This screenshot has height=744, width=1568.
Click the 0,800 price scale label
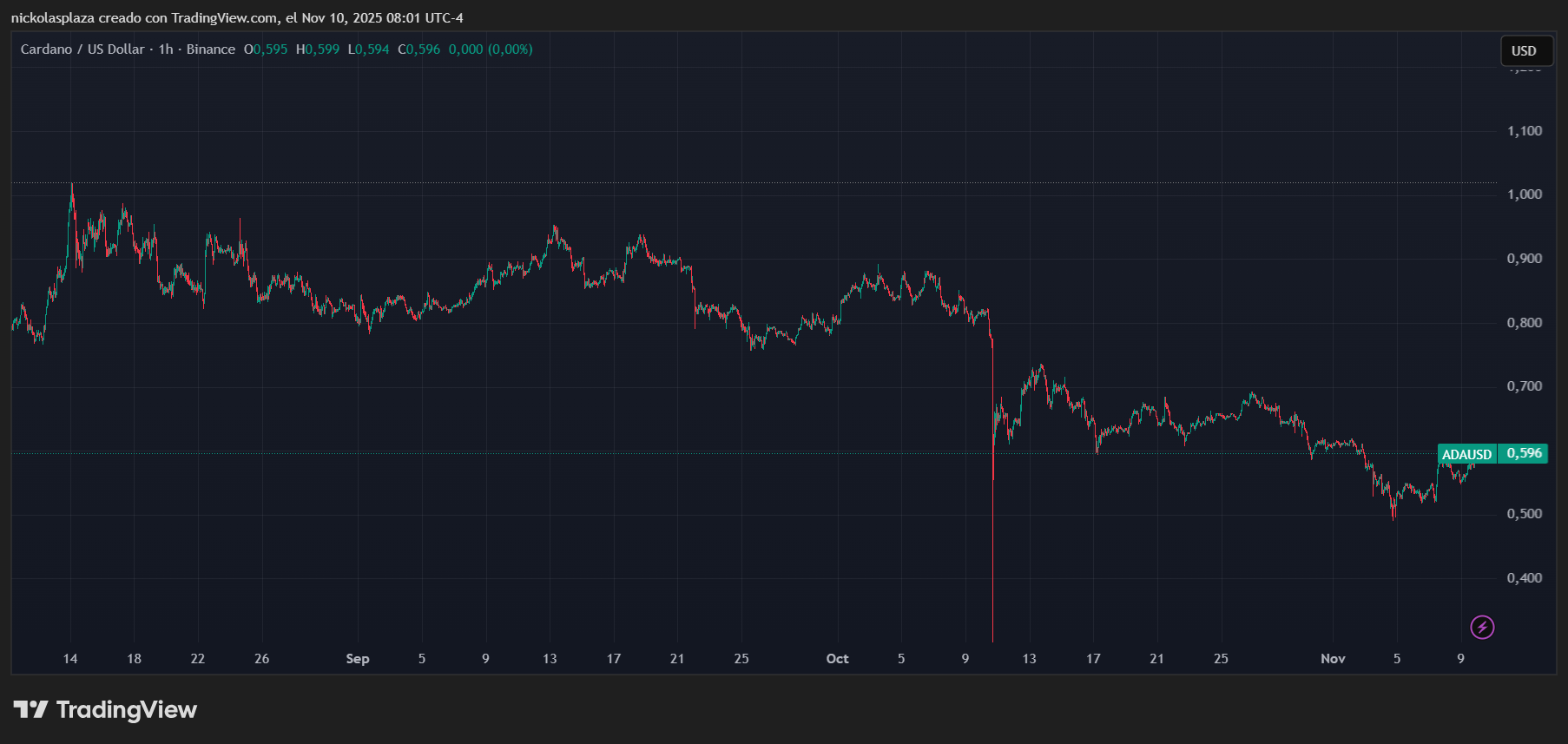(x=1525, y=323)
